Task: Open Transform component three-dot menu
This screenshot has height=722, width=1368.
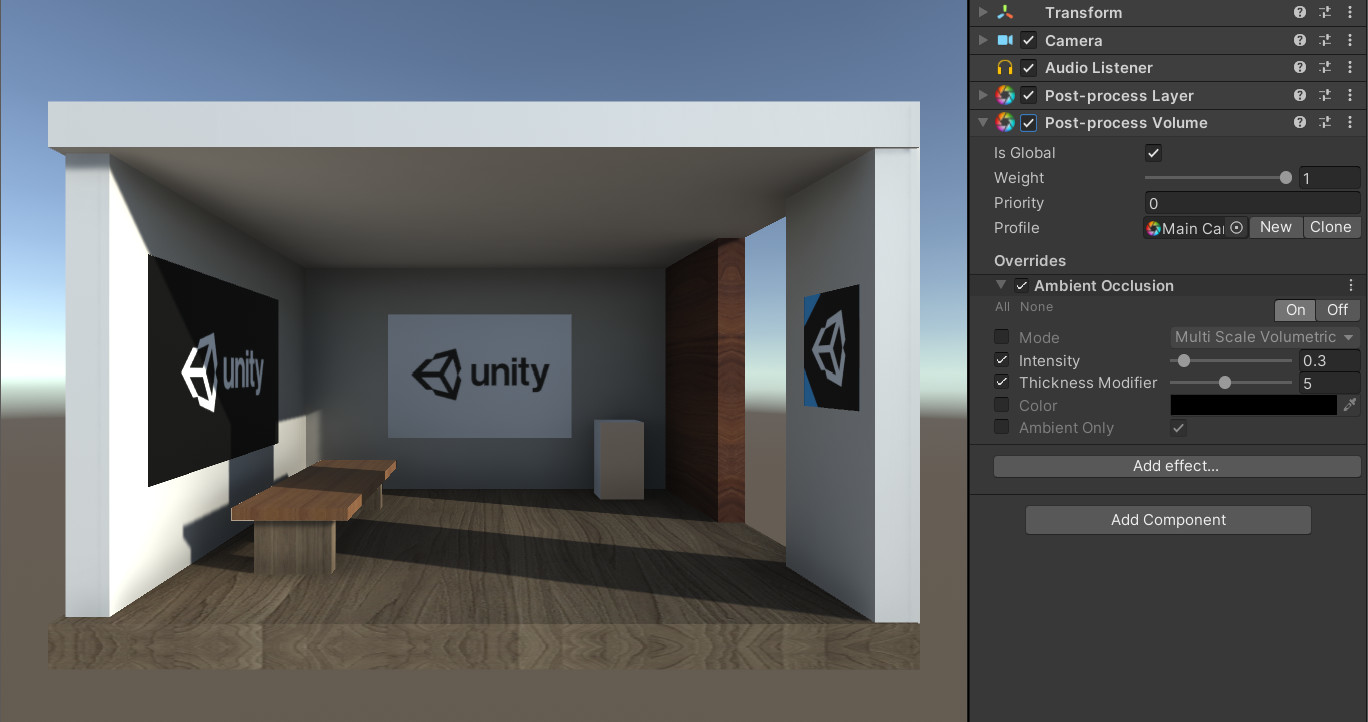Action: point(1351,12)
